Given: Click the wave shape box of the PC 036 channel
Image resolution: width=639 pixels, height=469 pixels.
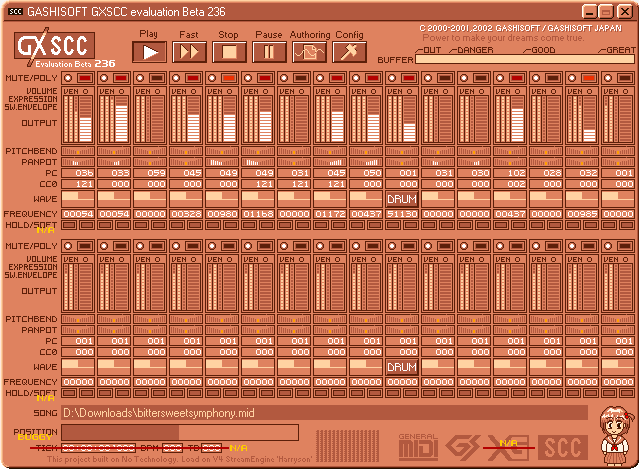Looking at the screenshot, I should click(x=78, y=199).
